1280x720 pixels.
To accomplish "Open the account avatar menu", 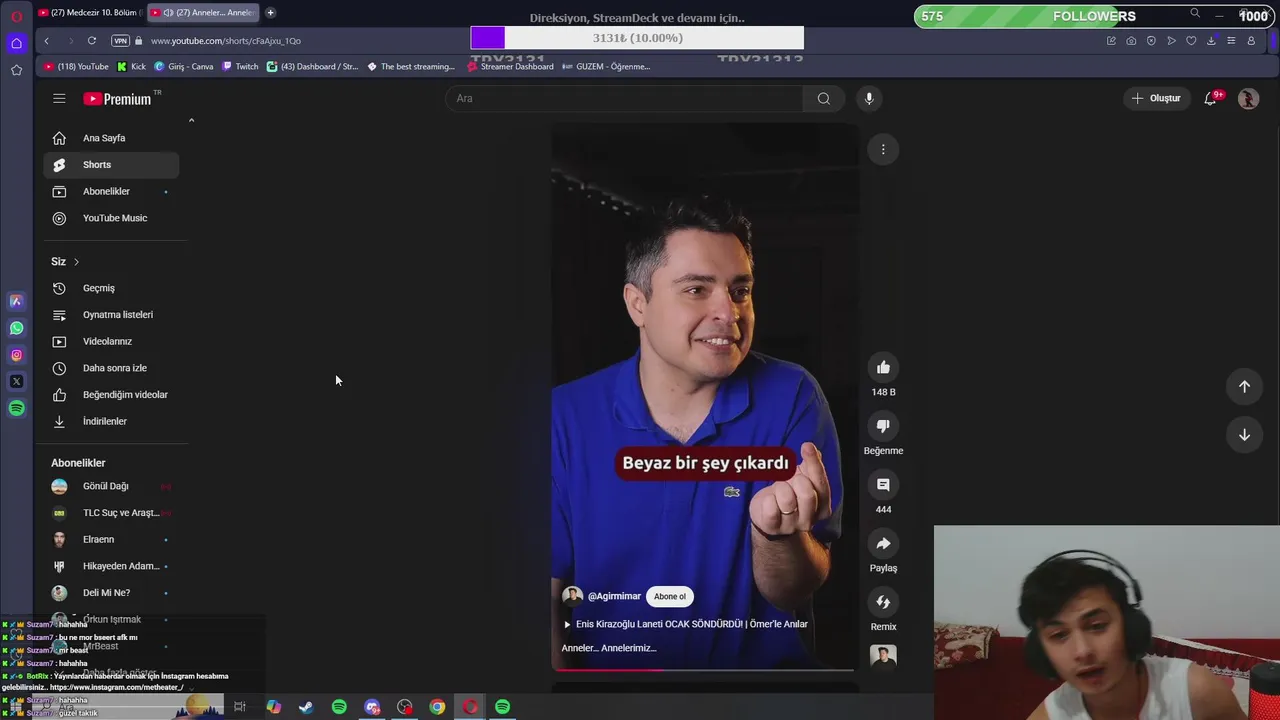I will 1248,98.
